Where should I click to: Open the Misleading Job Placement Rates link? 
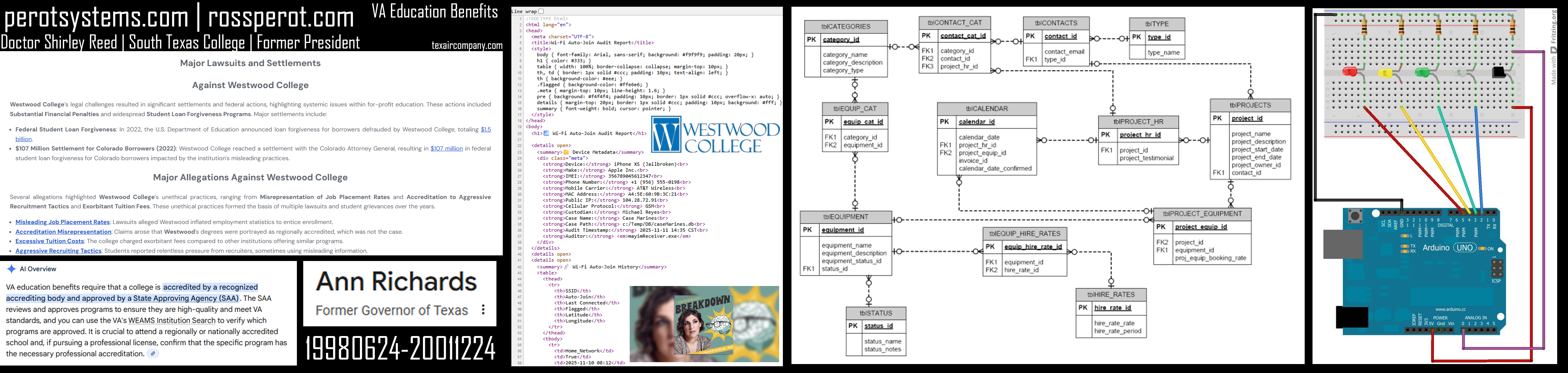coord(63,223)
